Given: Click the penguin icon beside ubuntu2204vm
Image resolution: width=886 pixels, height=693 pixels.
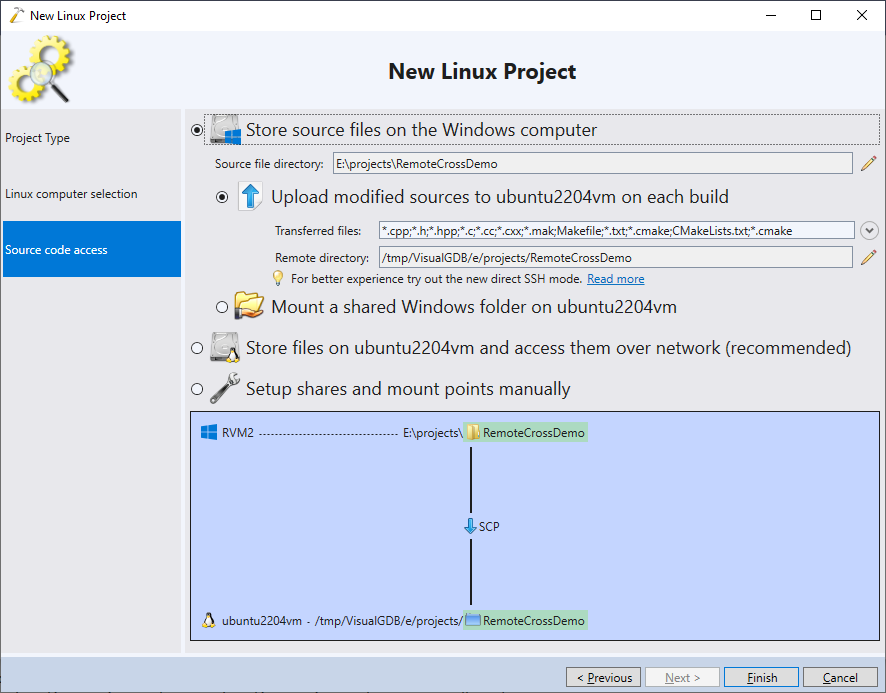Looking at the screenshot, I should [x=209, y=620].
